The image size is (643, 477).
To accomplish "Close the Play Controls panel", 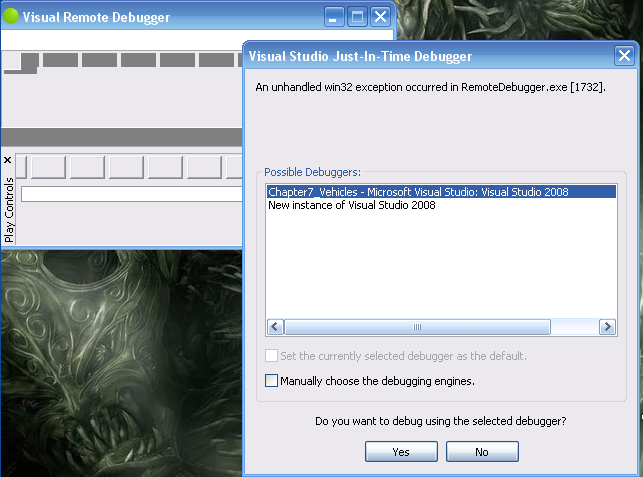I will (8, 161).
